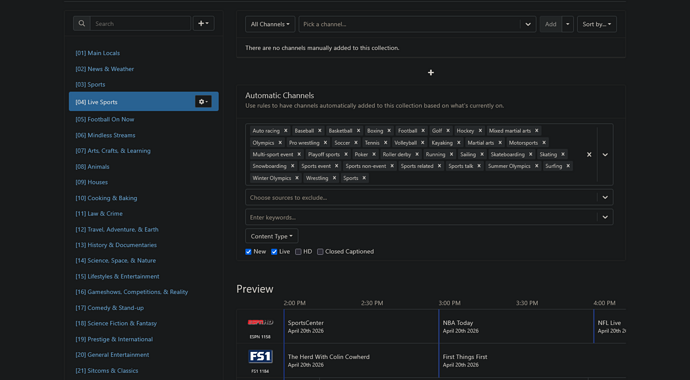Open the Content Type dropdown
The image size is (690, 380).
point(272,236)
